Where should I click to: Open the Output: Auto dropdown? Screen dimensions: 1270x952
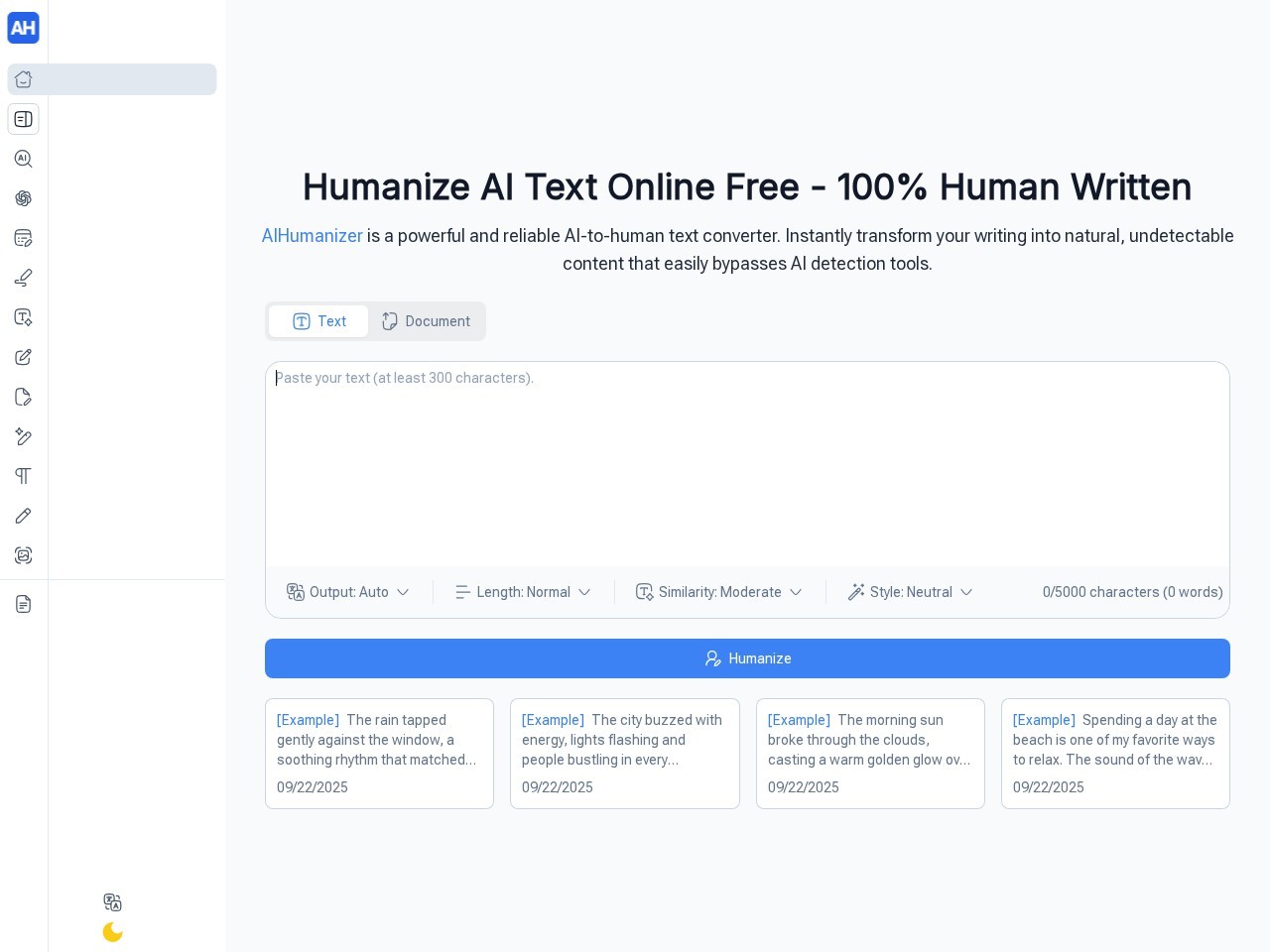(348, 592)
